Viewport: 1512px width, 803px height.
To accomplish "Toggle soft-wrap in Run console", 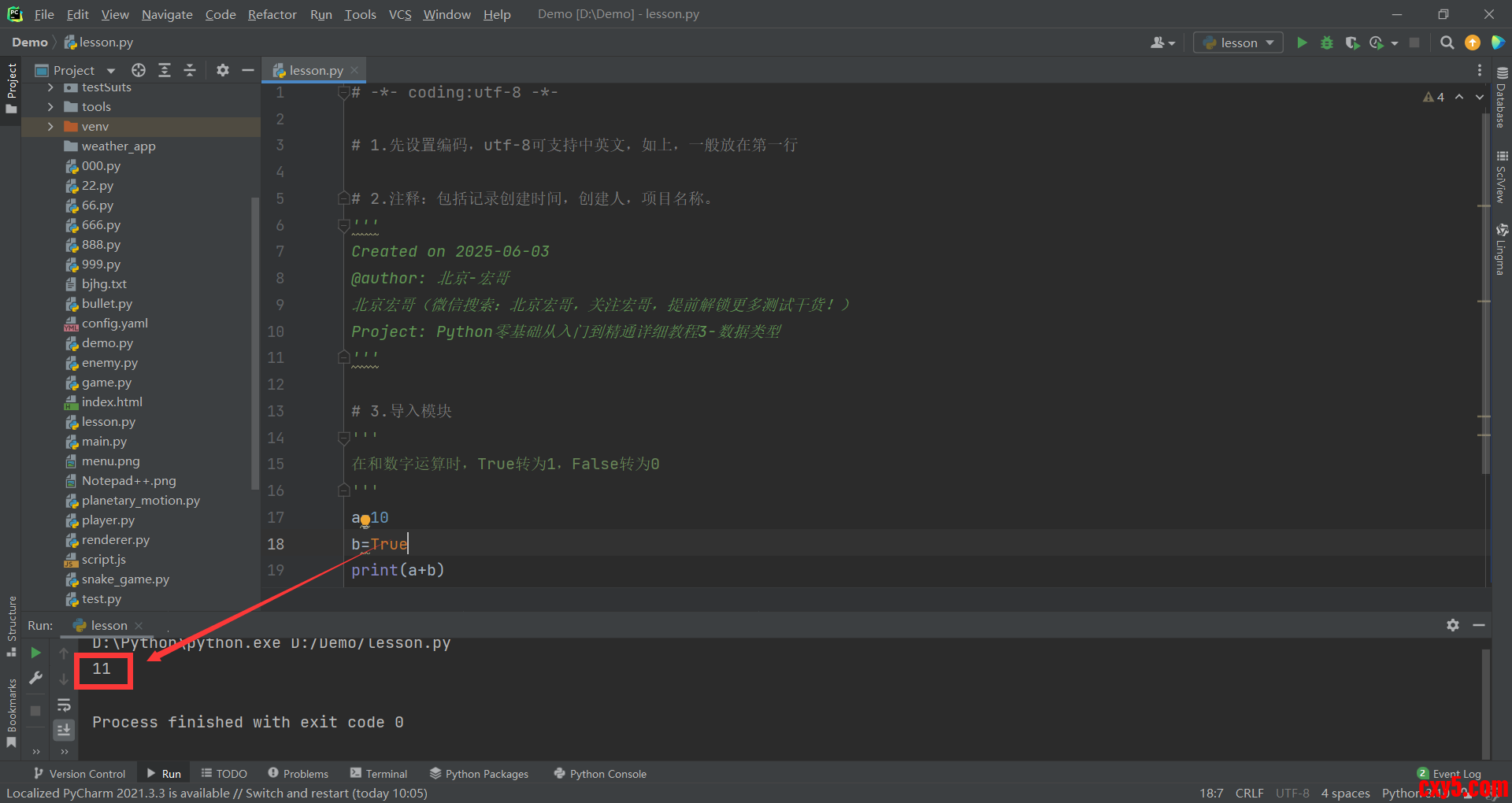I will [64, 705].
